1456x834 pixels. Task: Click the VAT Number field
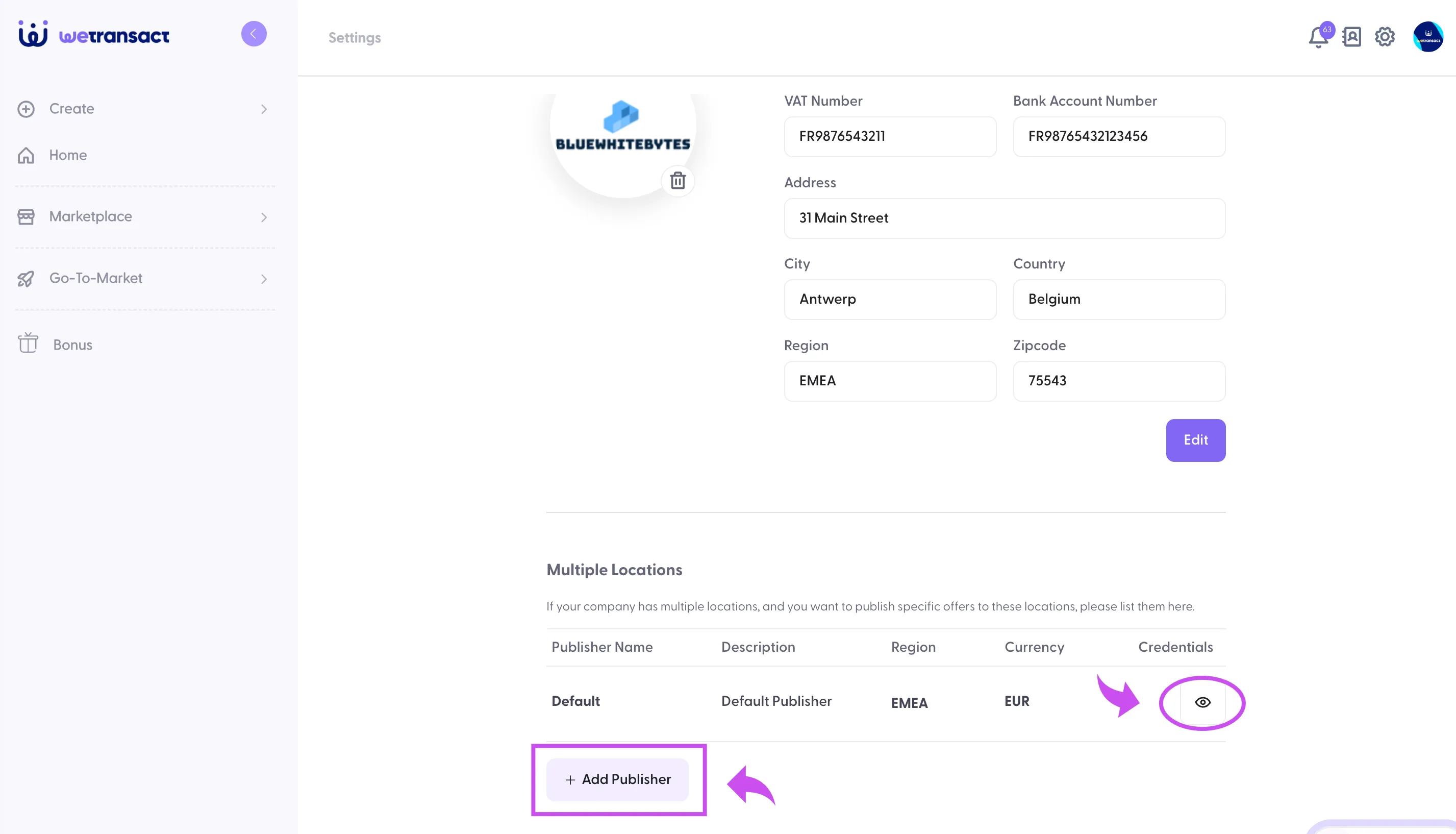(x=890, y=136)
